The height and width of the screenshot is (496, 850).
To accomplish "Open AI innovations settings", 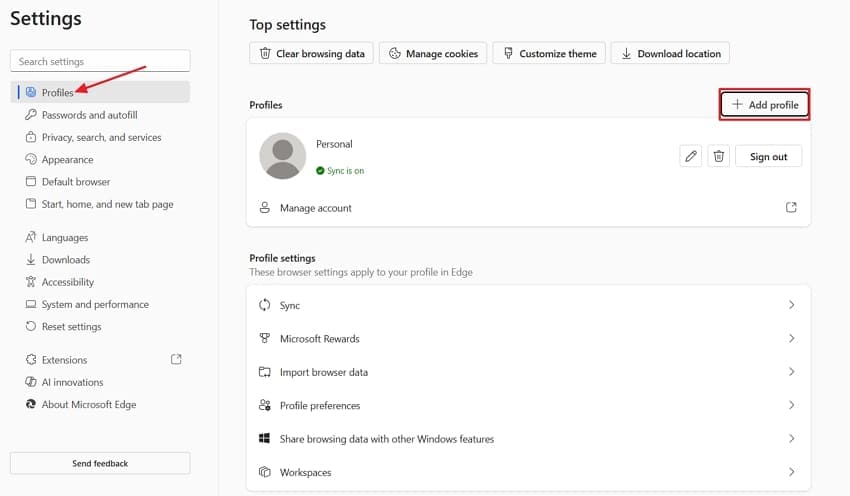I will [100, 382].
